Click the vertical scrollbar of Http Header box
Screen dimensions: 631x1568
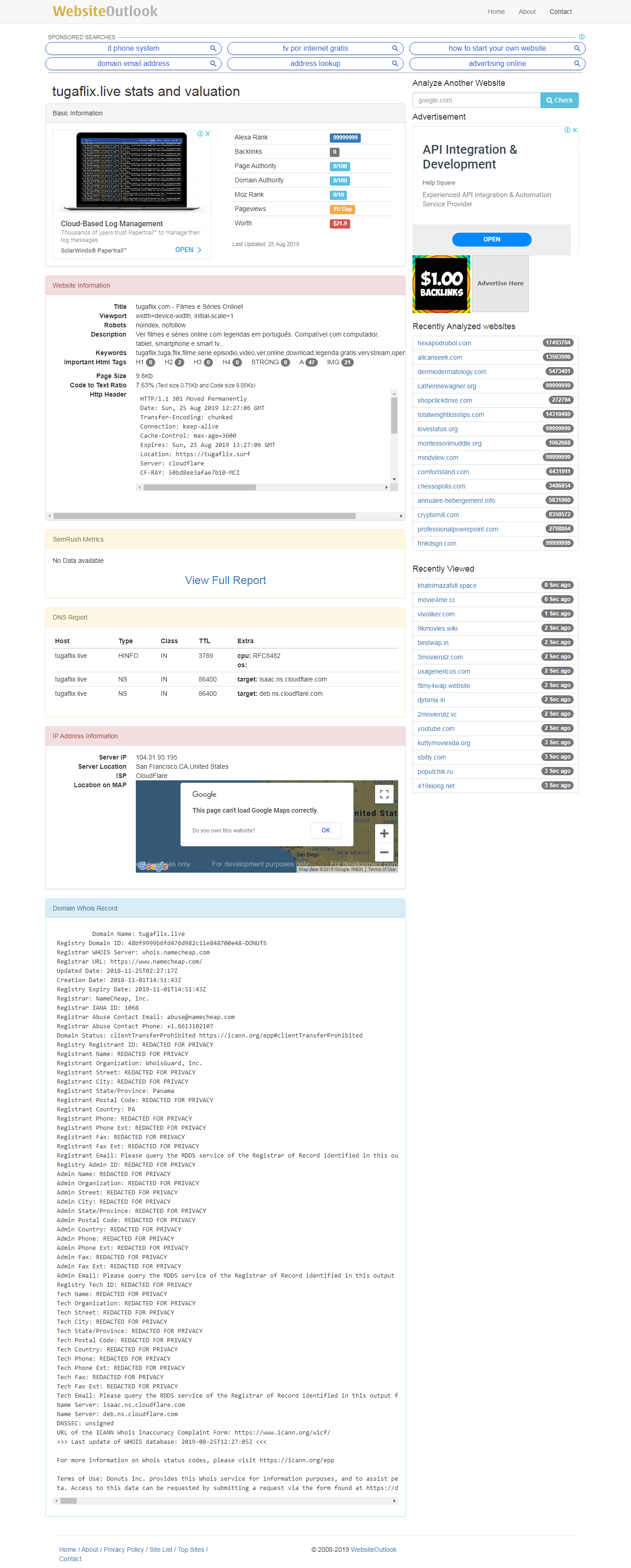click(x=394, y=416)
